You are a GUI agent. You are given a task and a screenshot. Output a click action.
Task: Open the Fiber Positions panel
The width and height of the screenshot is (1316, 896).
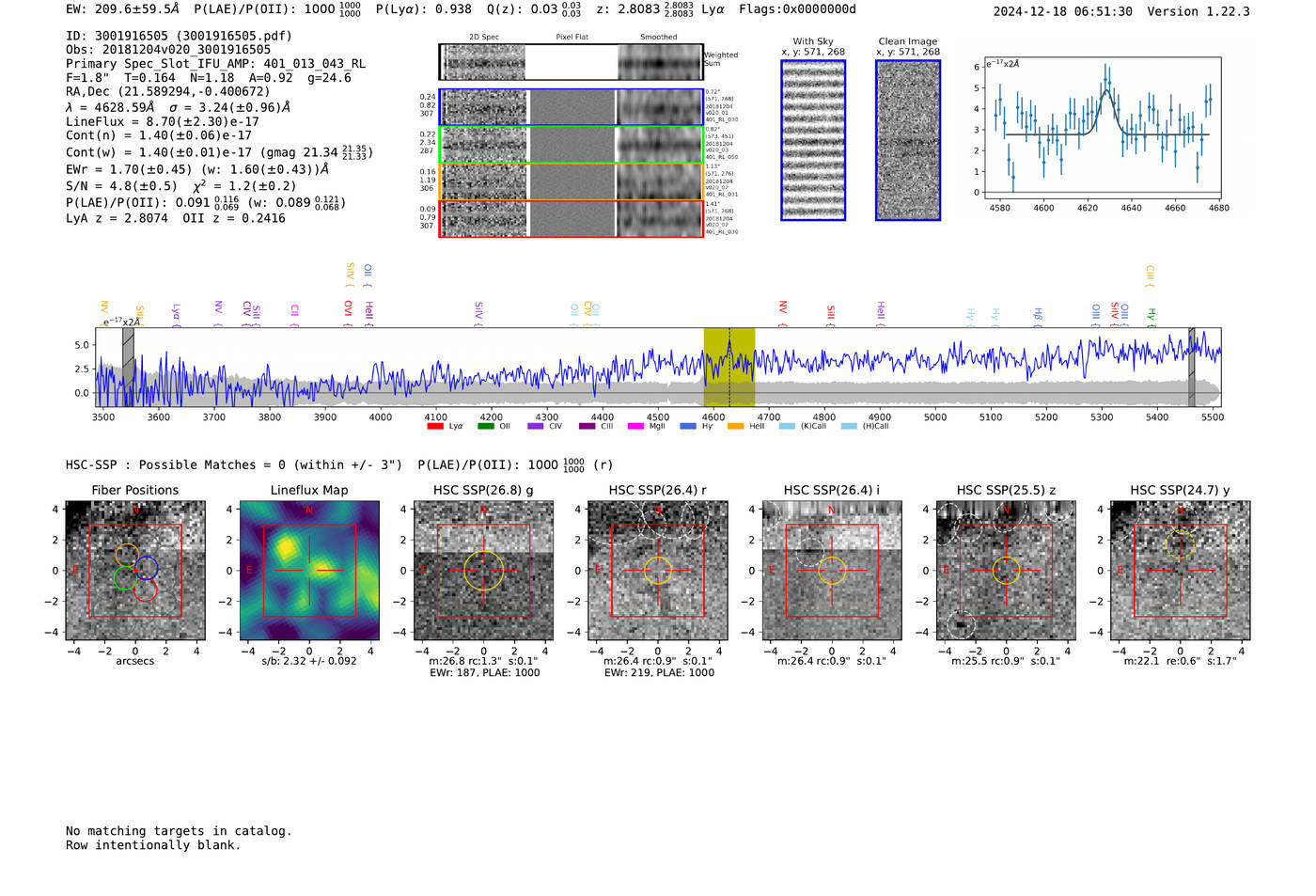(134, 571)
